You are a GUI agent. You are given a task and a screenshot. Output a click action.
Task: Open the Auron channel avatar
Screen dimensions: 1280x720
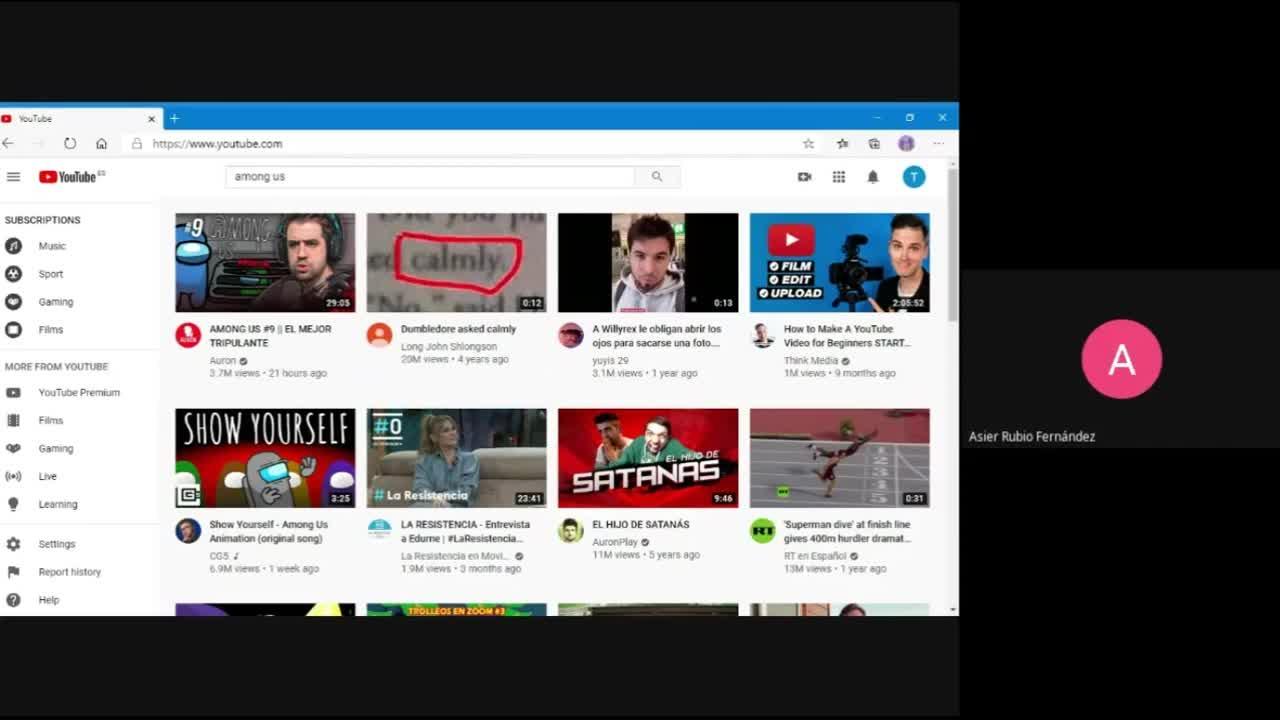click(188, 335)
